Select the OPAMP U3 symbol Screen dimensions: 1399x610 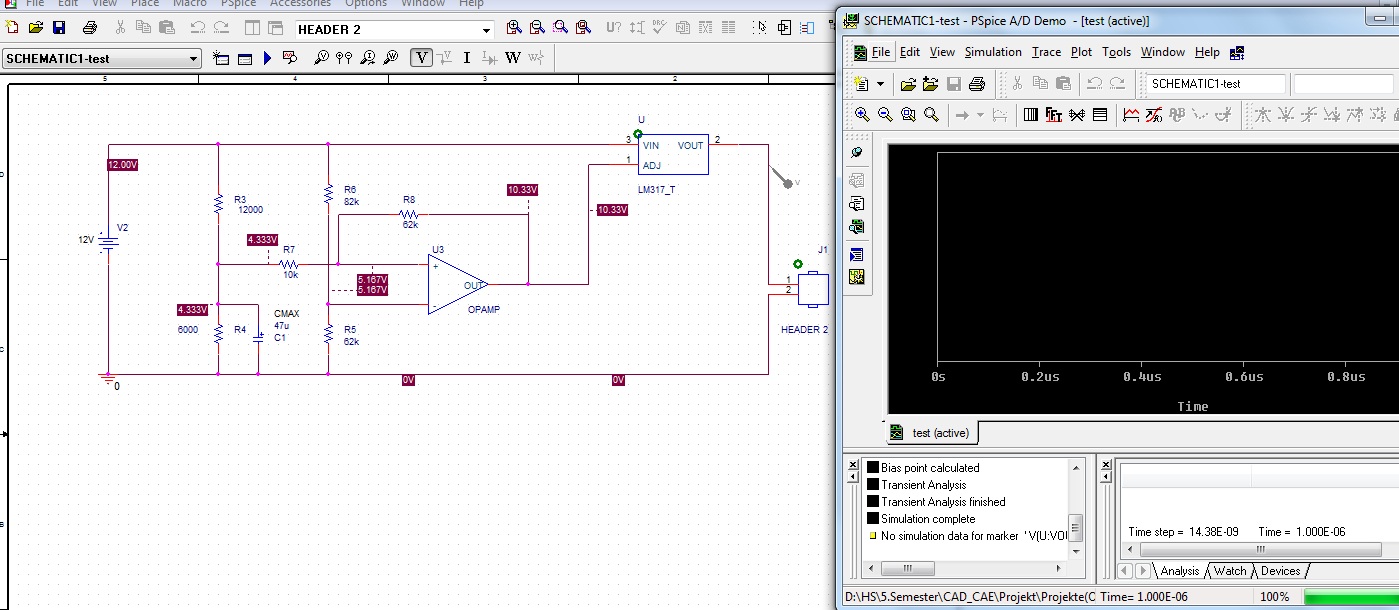[458, 284]
